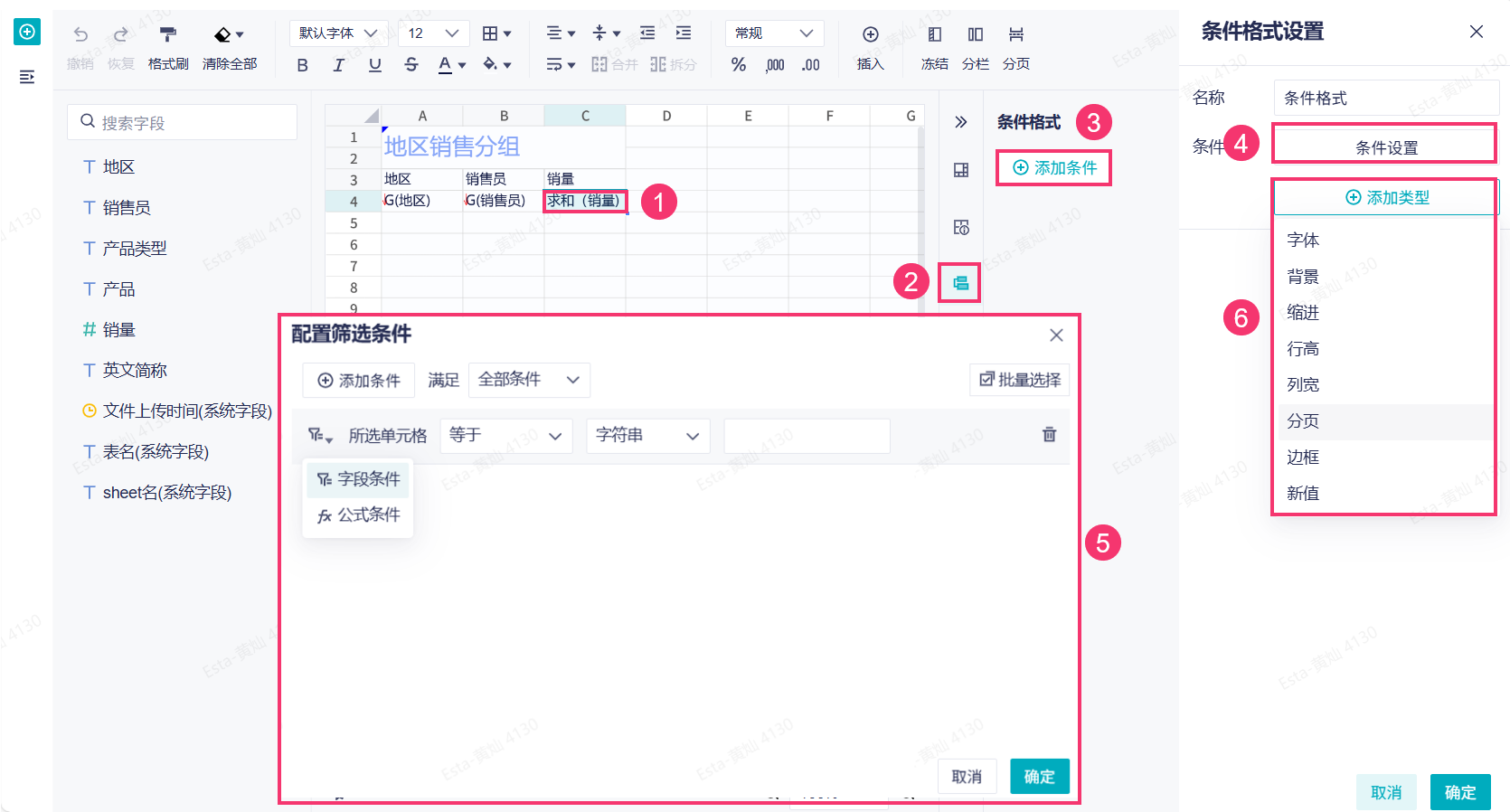This screenshot has height=812, width=1510.
Task: Open the clear all dropdown arrow
Action: tap(240, 34)
